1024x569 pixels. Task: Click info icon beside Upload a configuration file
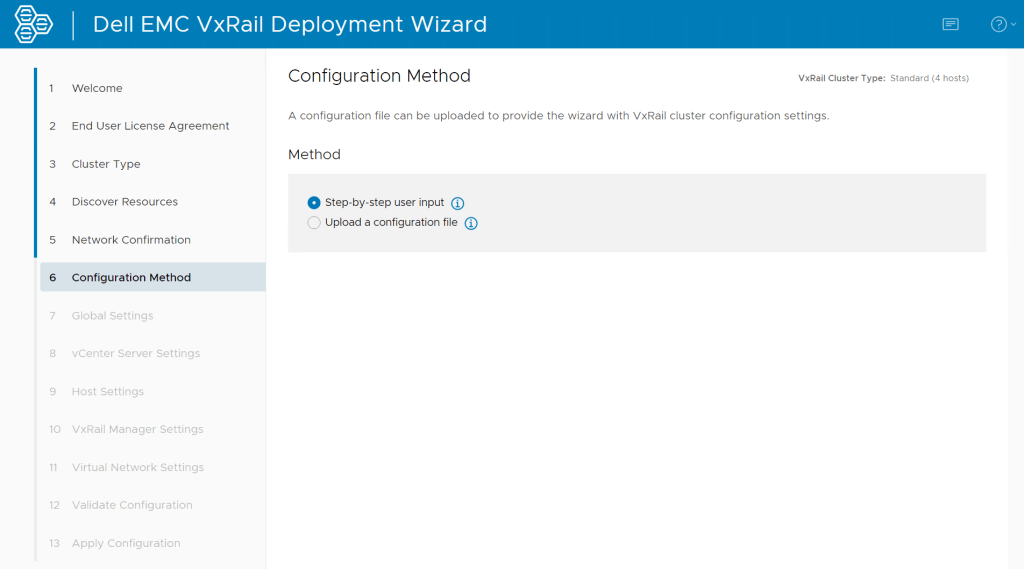pyautogui.click(x=471, y=223)
